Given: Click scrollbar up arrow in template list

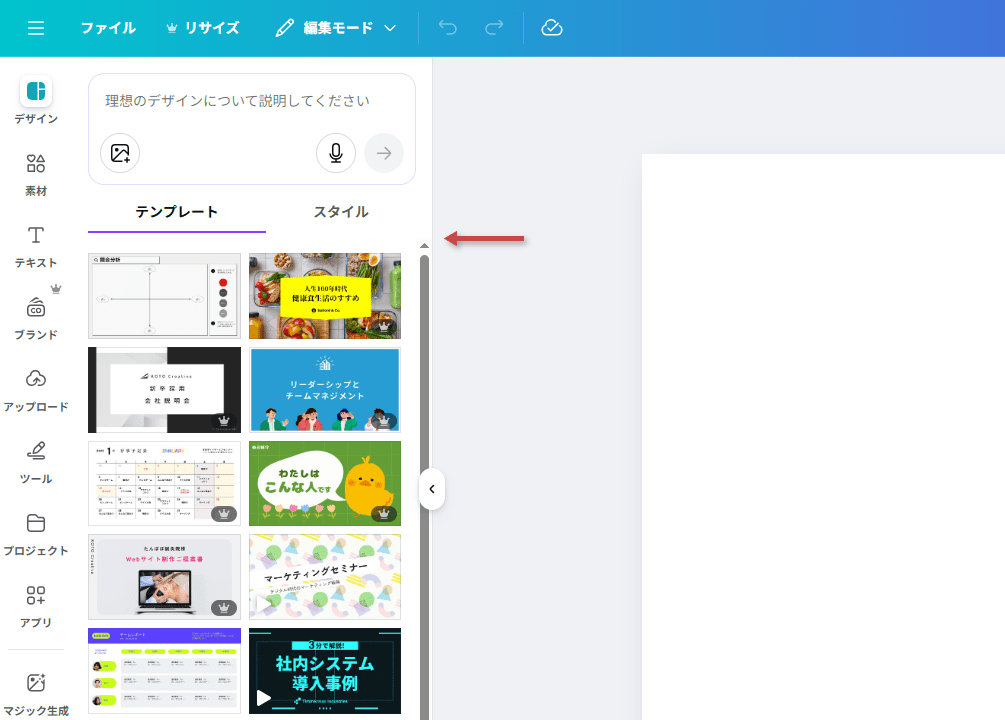Looking at the screenshot, I should point(424,245).
